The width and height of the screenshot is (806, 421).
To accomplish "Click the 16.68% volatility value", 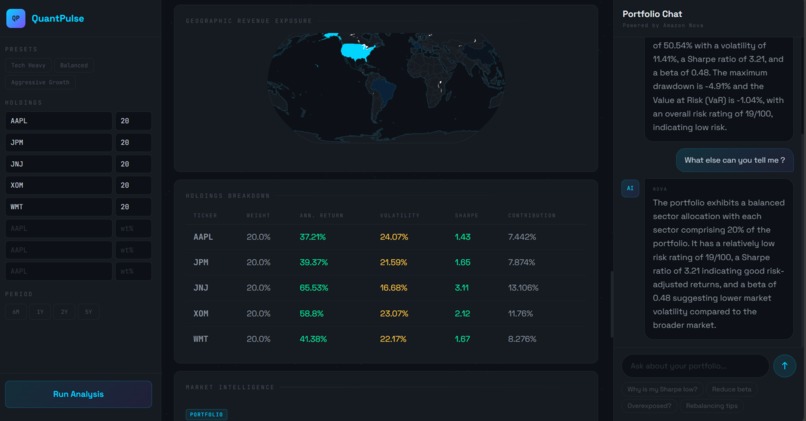I will 393,288.
